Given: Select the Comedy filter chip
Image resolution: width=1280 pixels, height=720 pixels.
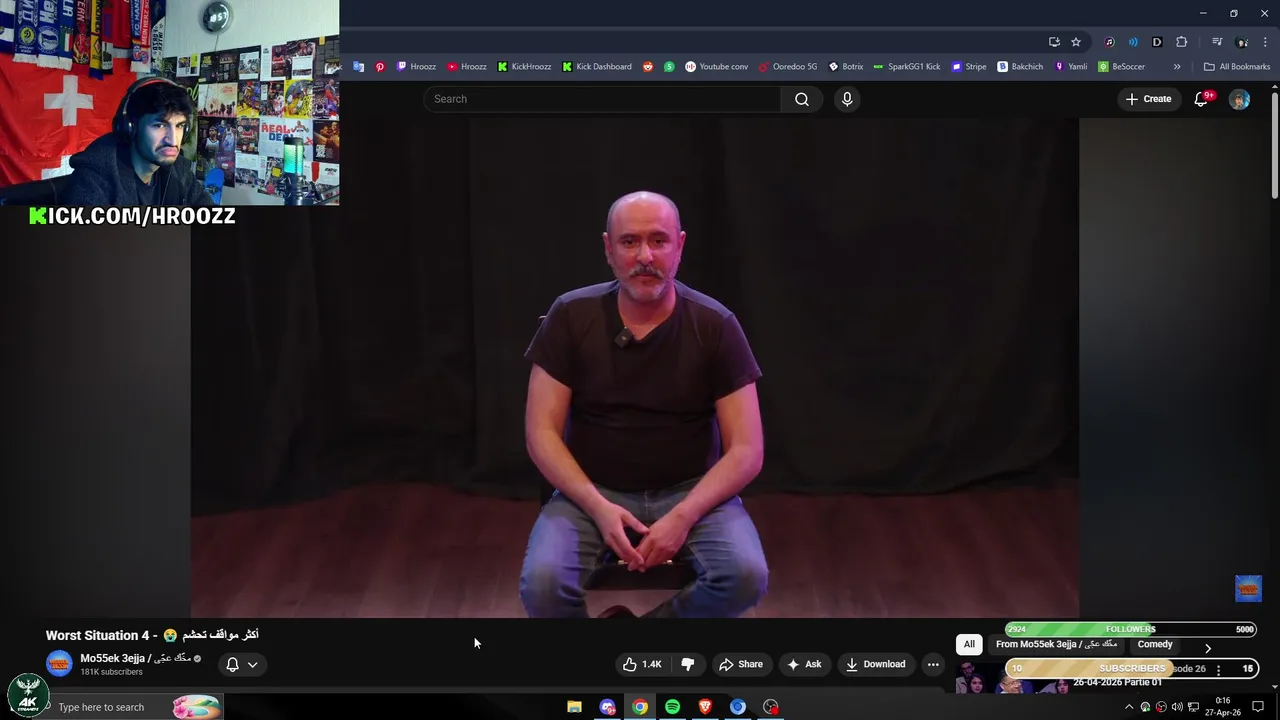Looking at the screenshot, I should click(x=1155, y=644).
